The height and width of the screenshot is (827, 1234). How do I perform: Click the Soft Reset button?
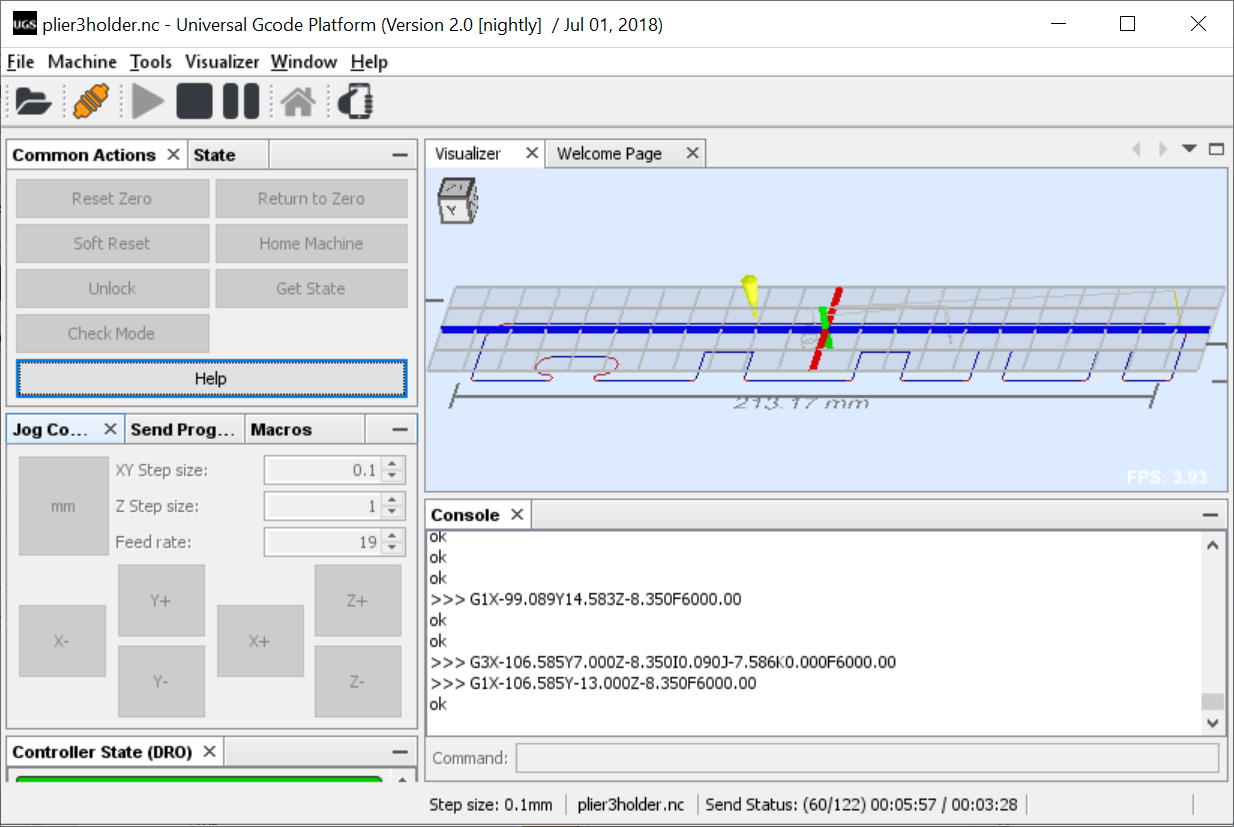[112, 244]
